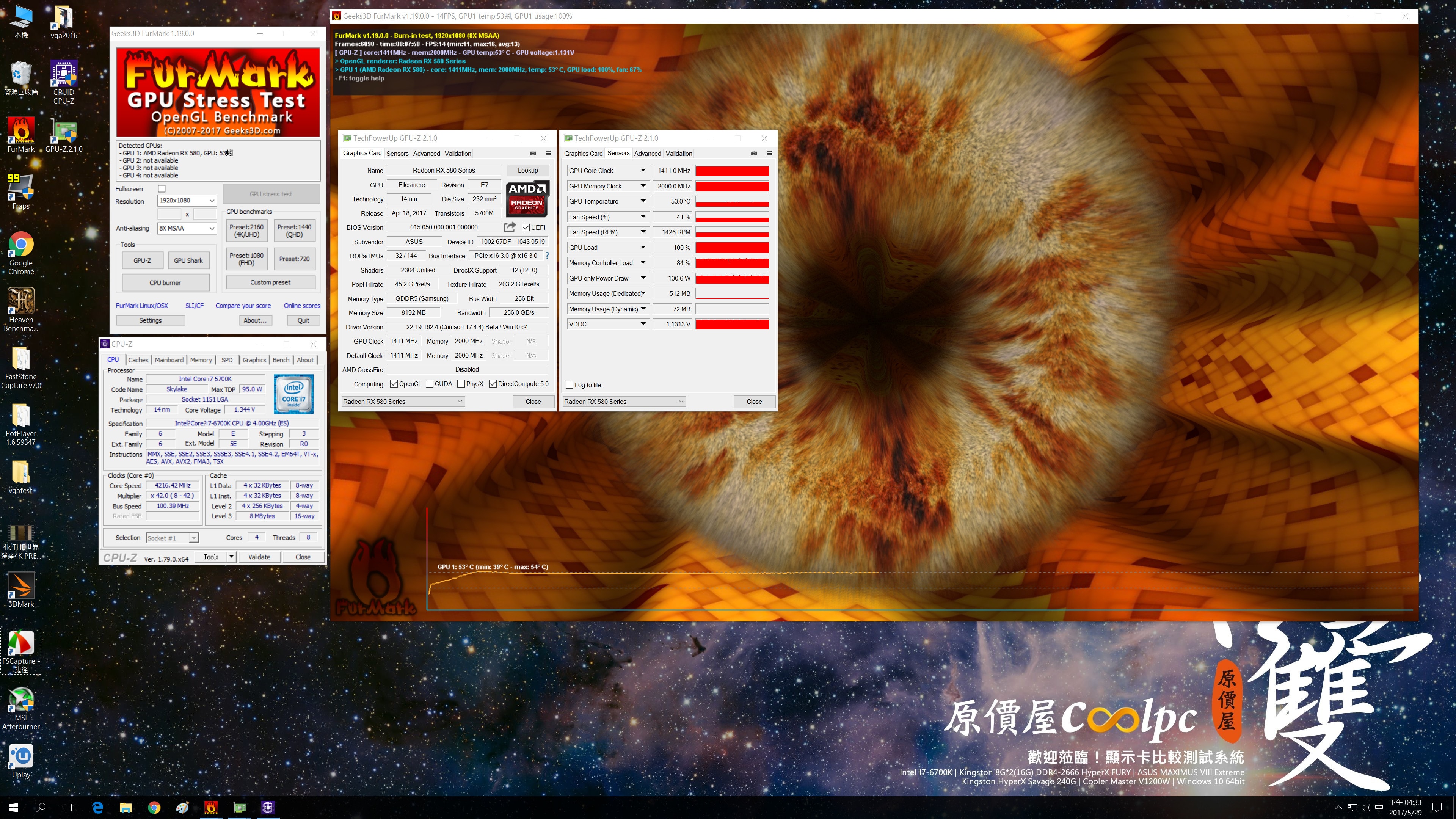Click Memory Usage (Dedicated) graph bar
1456x819 pixels.
732,294
